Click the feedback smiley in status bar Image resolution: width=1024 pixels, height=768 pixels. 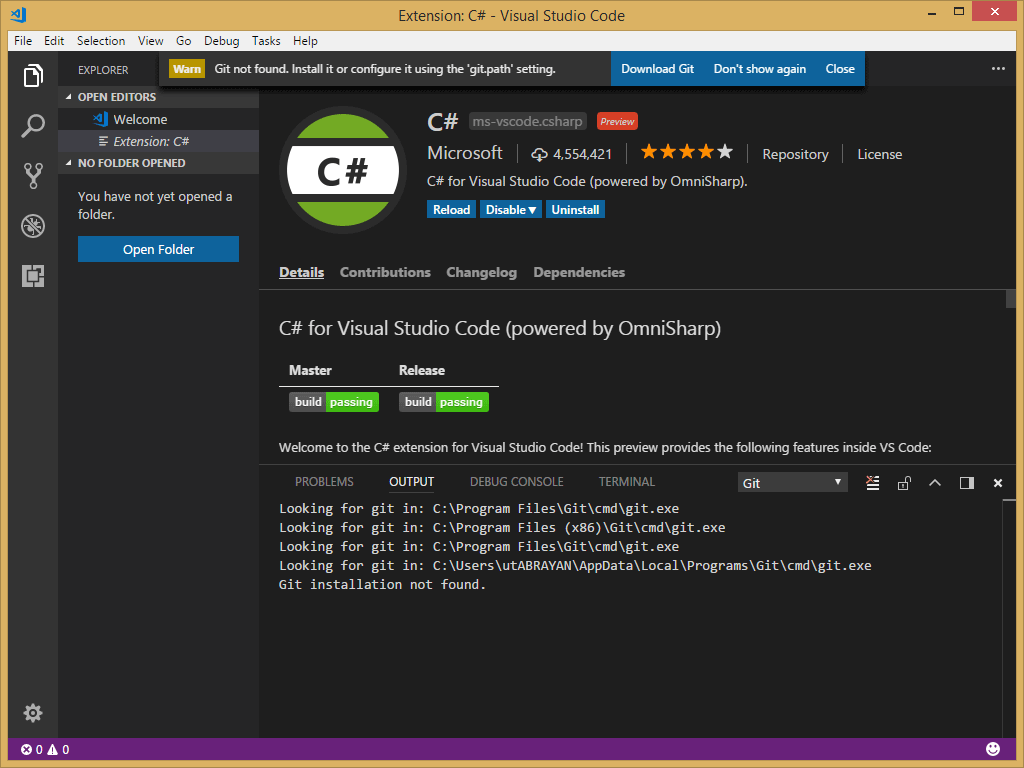[x=993, y=749]
